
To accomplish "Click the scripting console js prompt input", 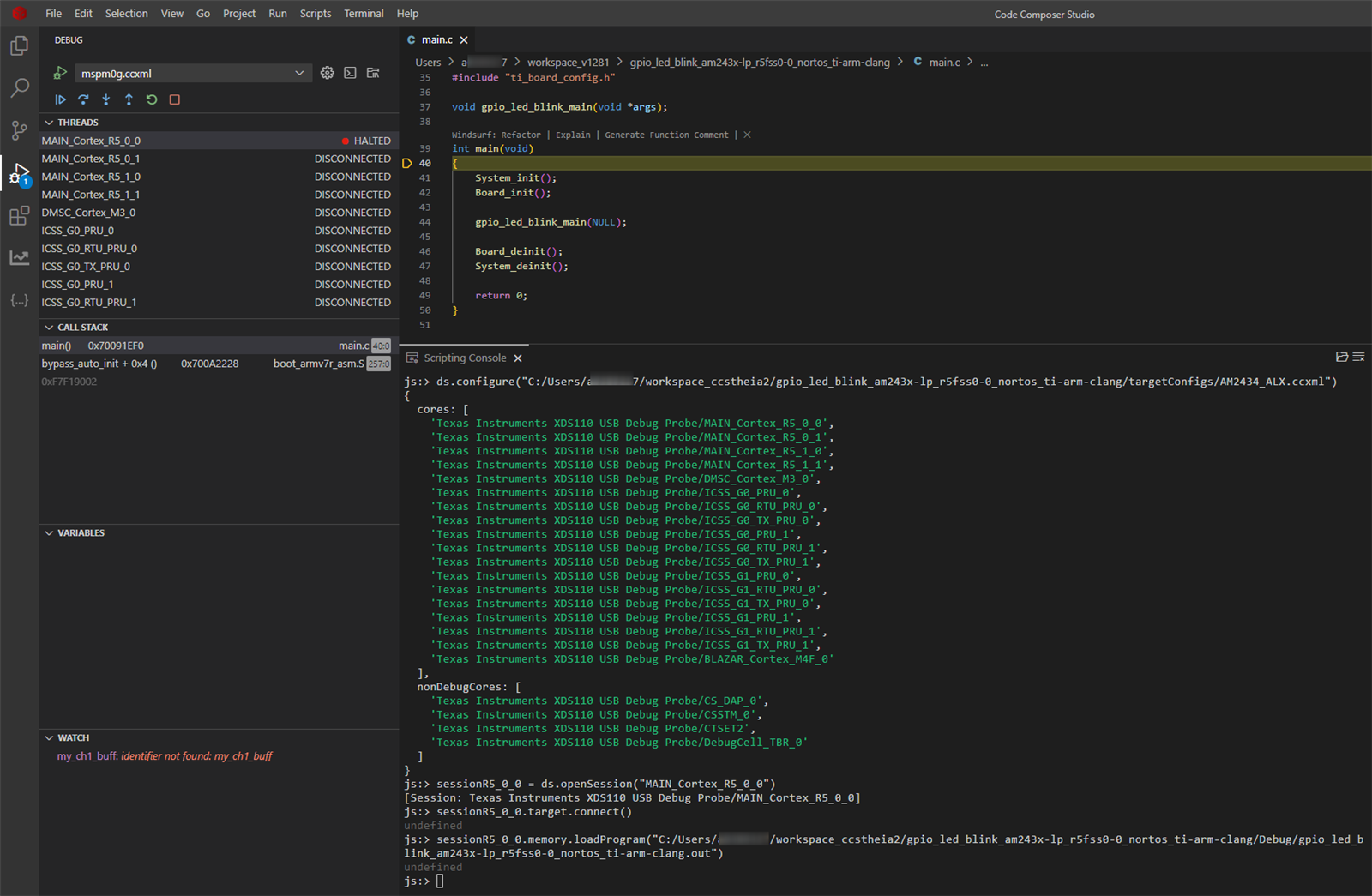I will click(440, 881).
